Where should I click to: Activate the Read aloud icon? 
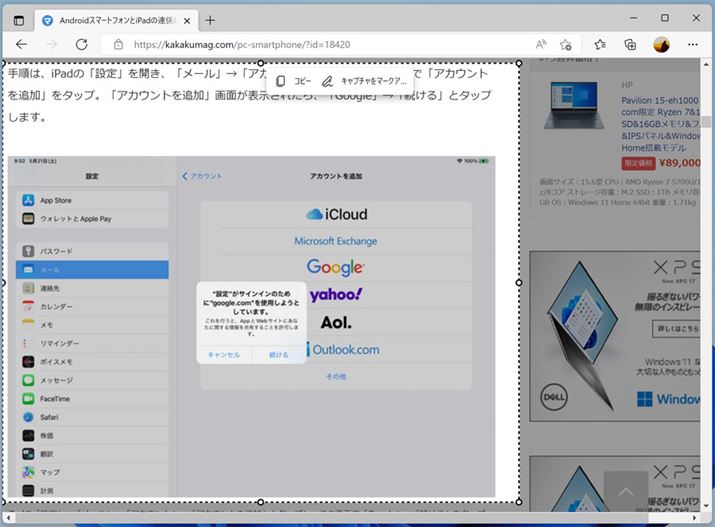(541, 44)
